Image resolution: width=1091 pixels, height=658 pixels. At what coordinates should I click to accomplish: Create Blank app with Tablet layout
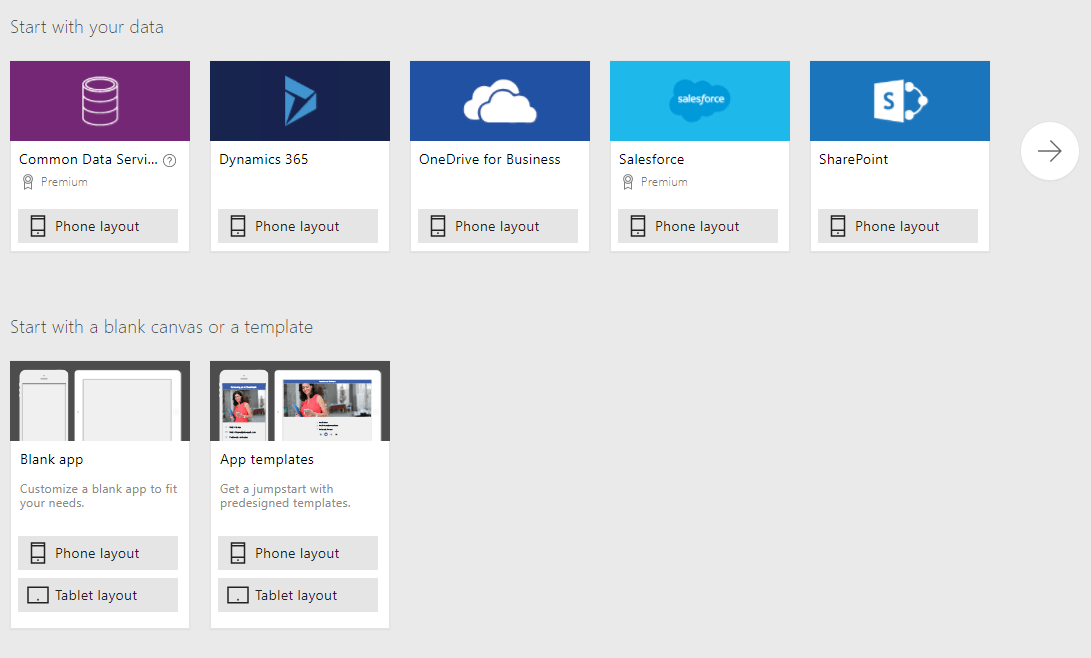point(98,595)
